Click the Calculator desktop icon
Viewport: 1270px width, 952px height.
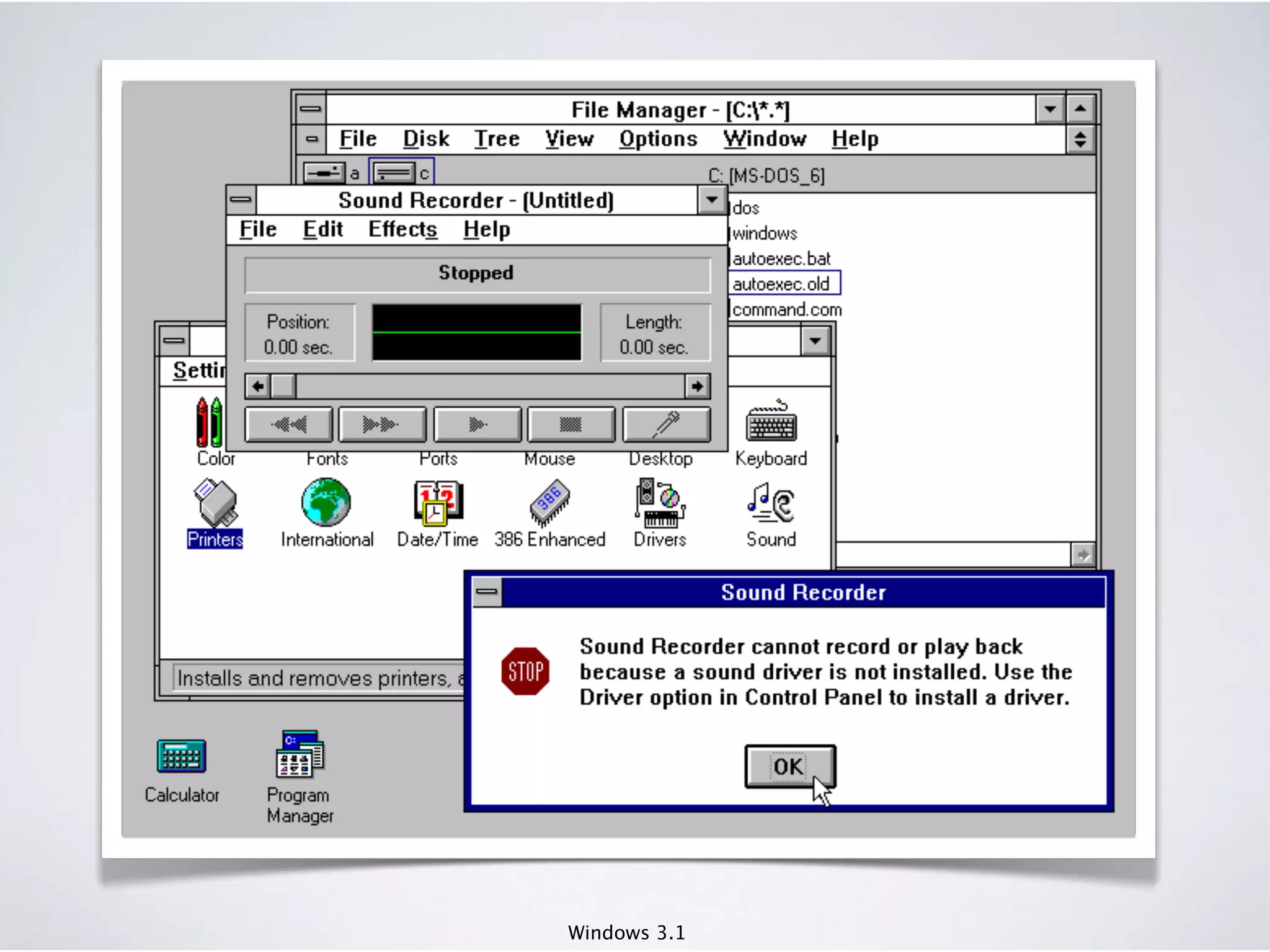click(x=181, y=756)
